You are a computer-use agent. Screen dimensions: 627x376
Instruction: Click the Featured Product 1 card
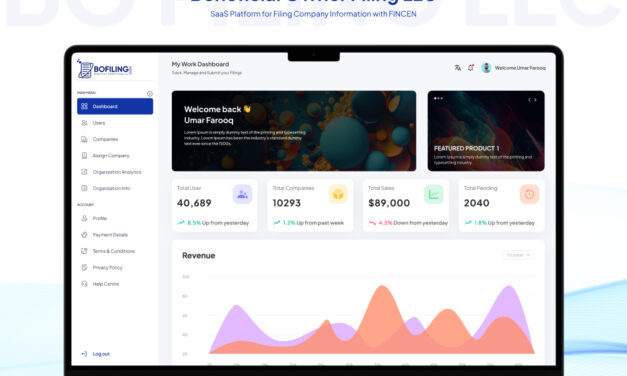click(486, 131)
